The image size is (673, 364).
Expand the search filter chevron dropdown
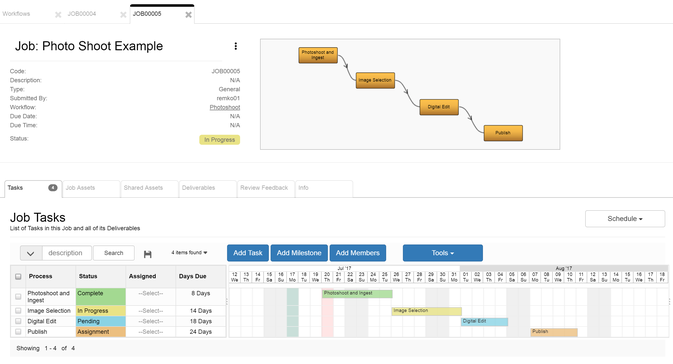[31, 253]
